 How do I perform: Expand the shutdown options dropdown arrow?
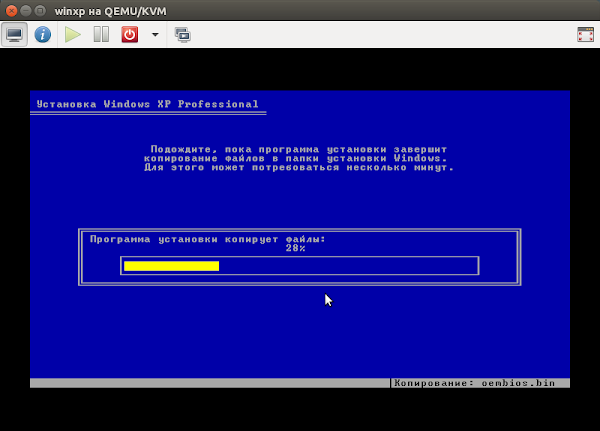pyautogui.click(x=155, y=35)
